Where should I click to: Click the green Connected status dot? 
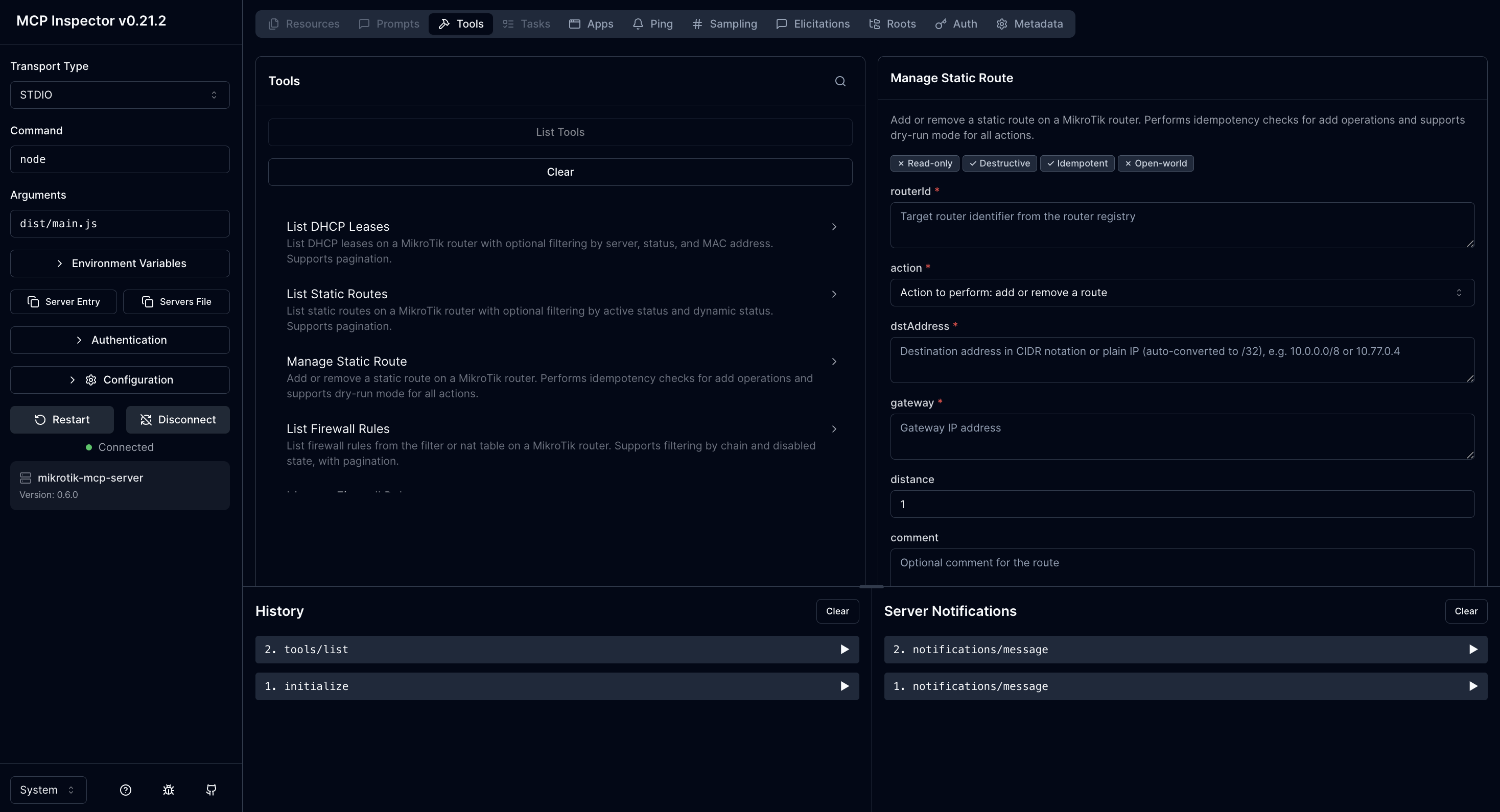(x=89, y=447)
